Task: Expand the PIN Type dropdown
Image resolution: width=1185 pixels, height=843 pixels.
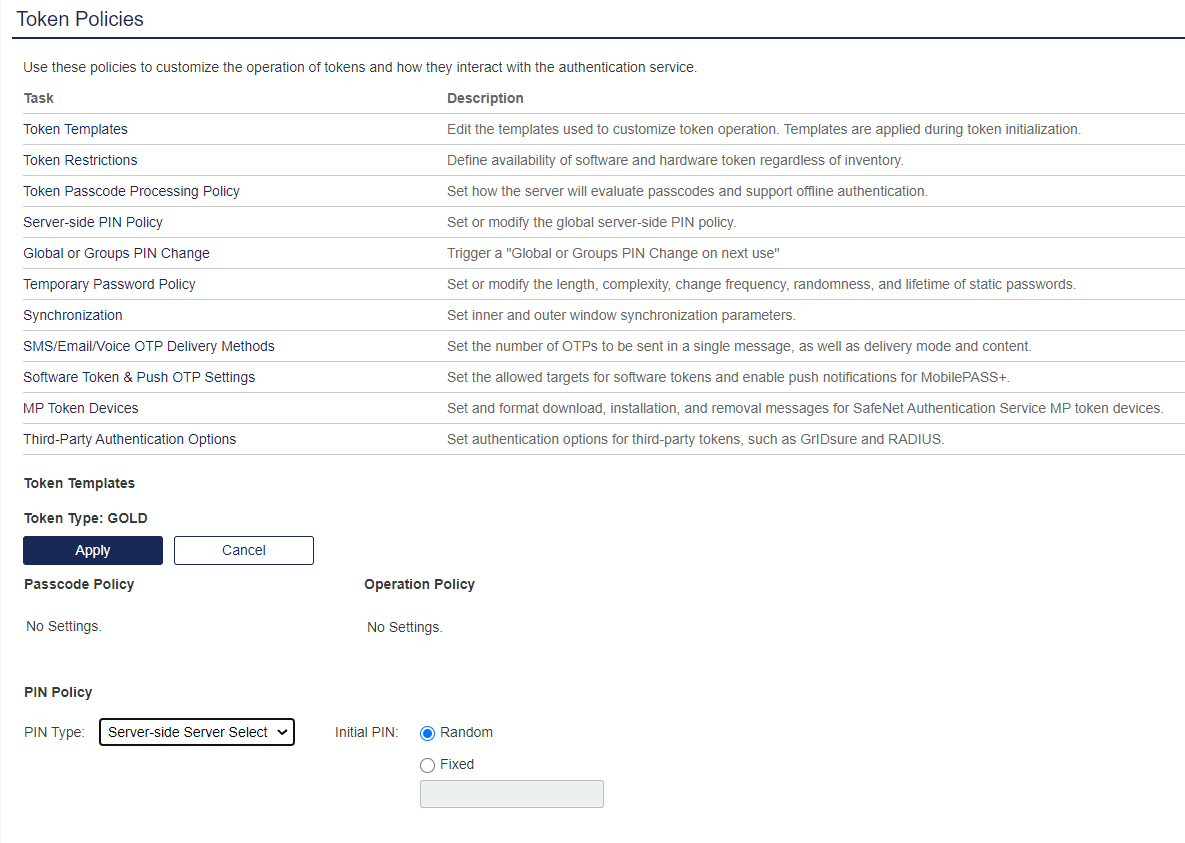Action: click(x=197, y=732)
